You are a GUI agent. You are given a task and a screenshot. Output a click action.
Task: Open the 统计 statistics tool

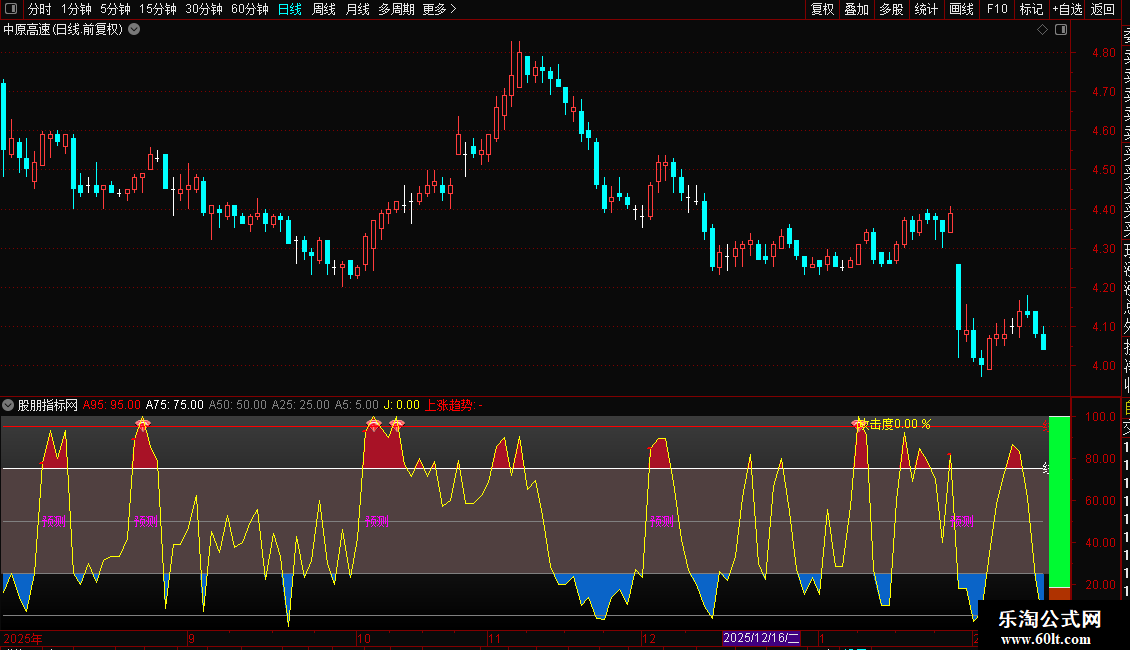pyautogui.click(x=926, y=9)
